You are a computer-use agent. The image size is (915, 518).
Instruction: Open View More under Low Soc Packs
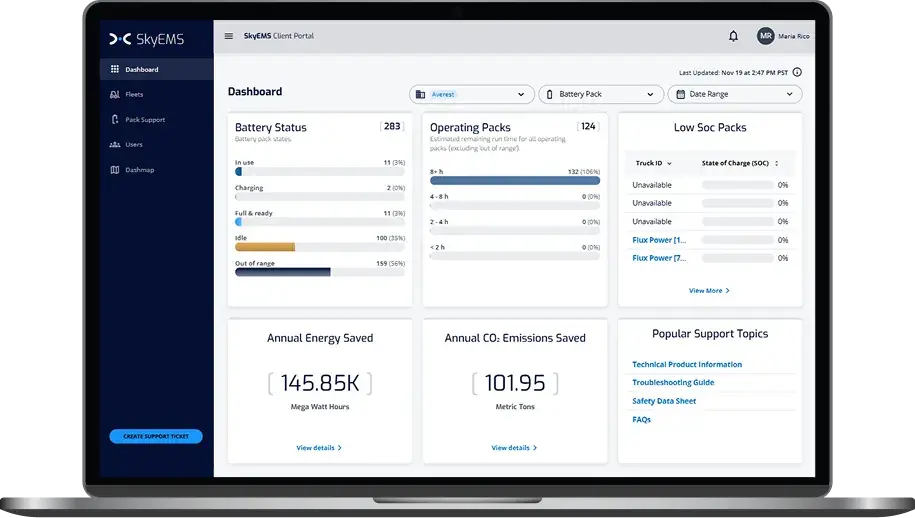pyautogui.click(x=709, y=290)
